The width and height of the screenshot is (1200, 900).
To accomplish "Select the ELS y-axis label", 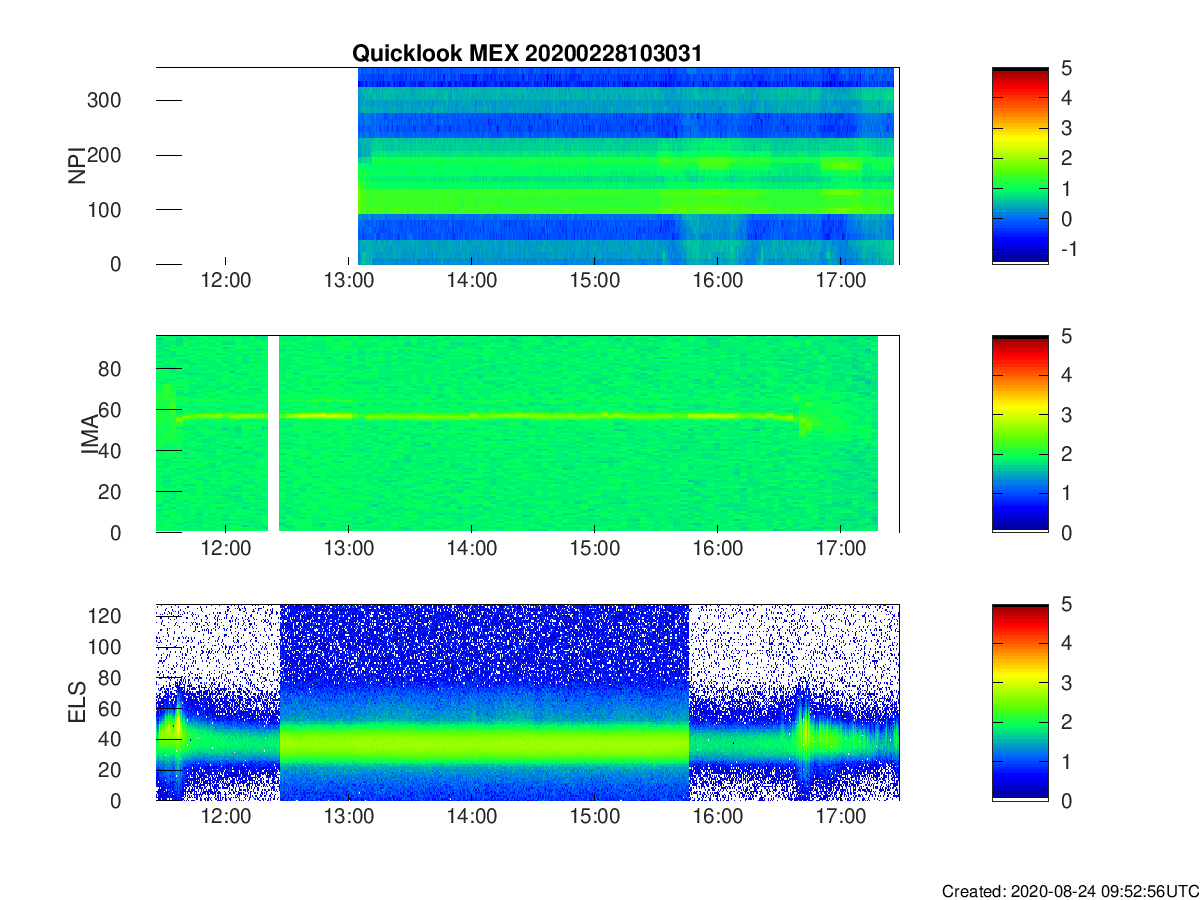I will 75,703.
